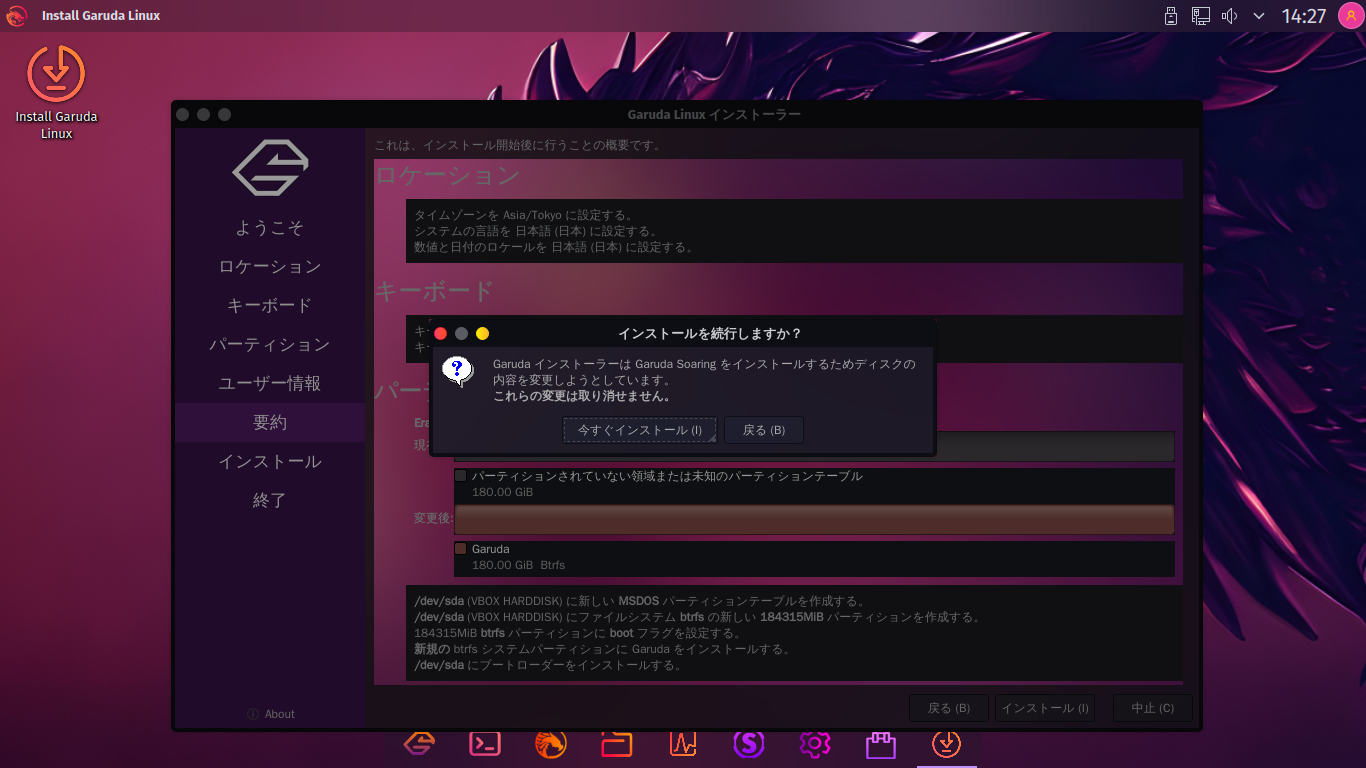
Task: Confirm with 今すぐインストール (I) button
Action: coord(640,430)
